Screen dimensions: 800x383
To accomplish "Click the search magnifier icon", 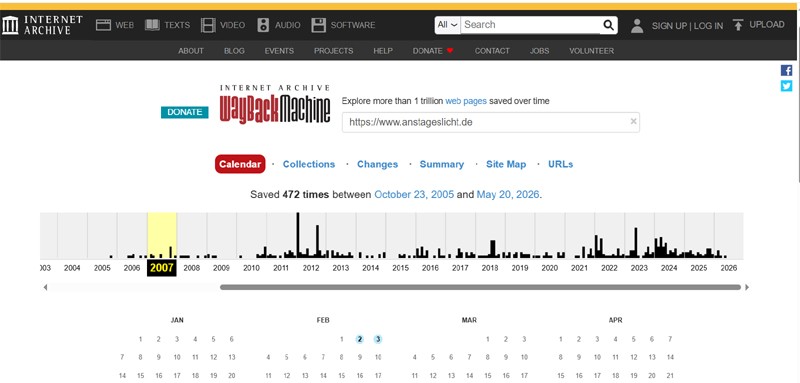I will coord(608,25).
